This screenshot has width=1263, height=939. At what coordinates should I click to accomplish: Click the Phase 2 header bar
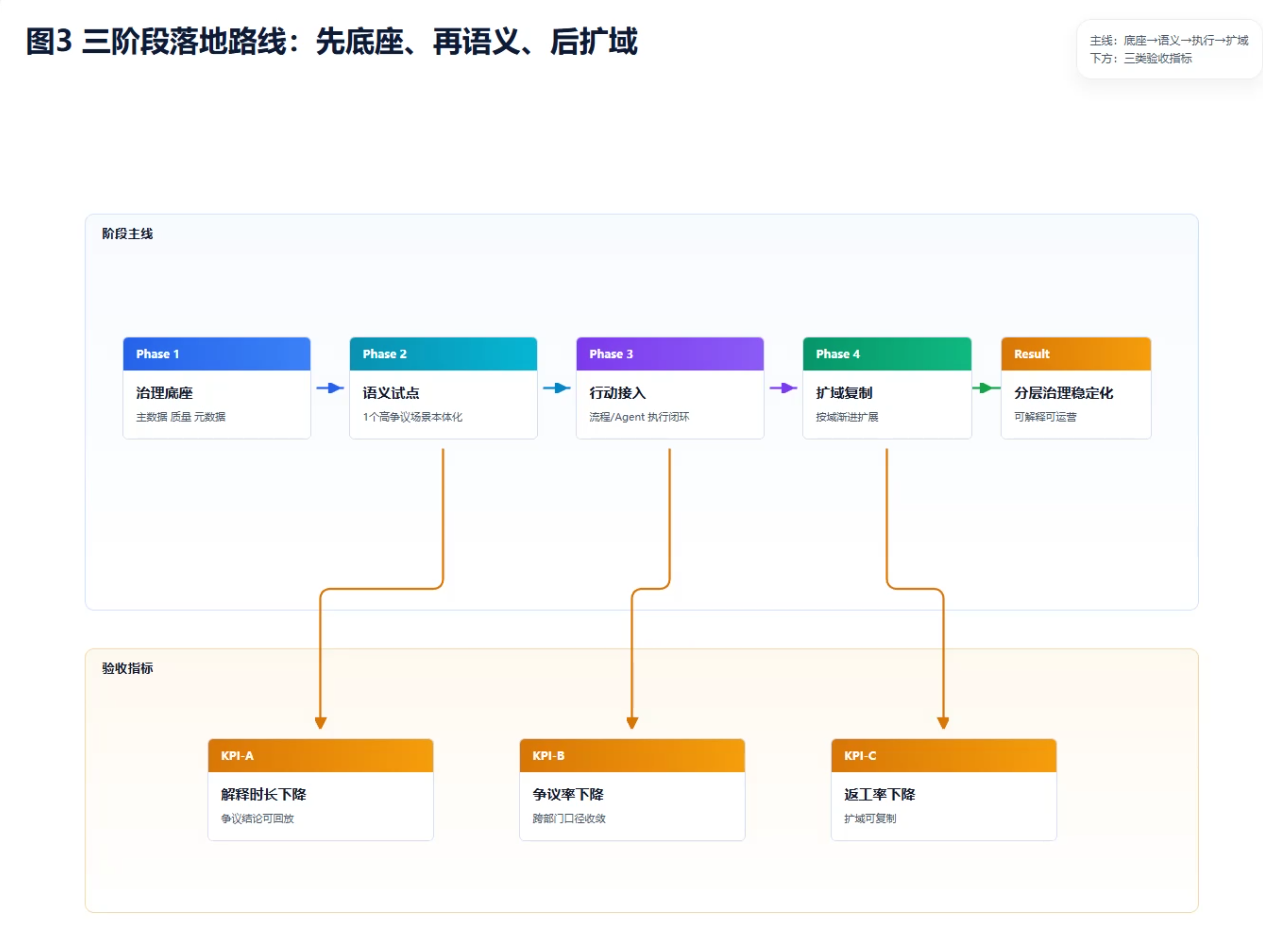[443, 354]
